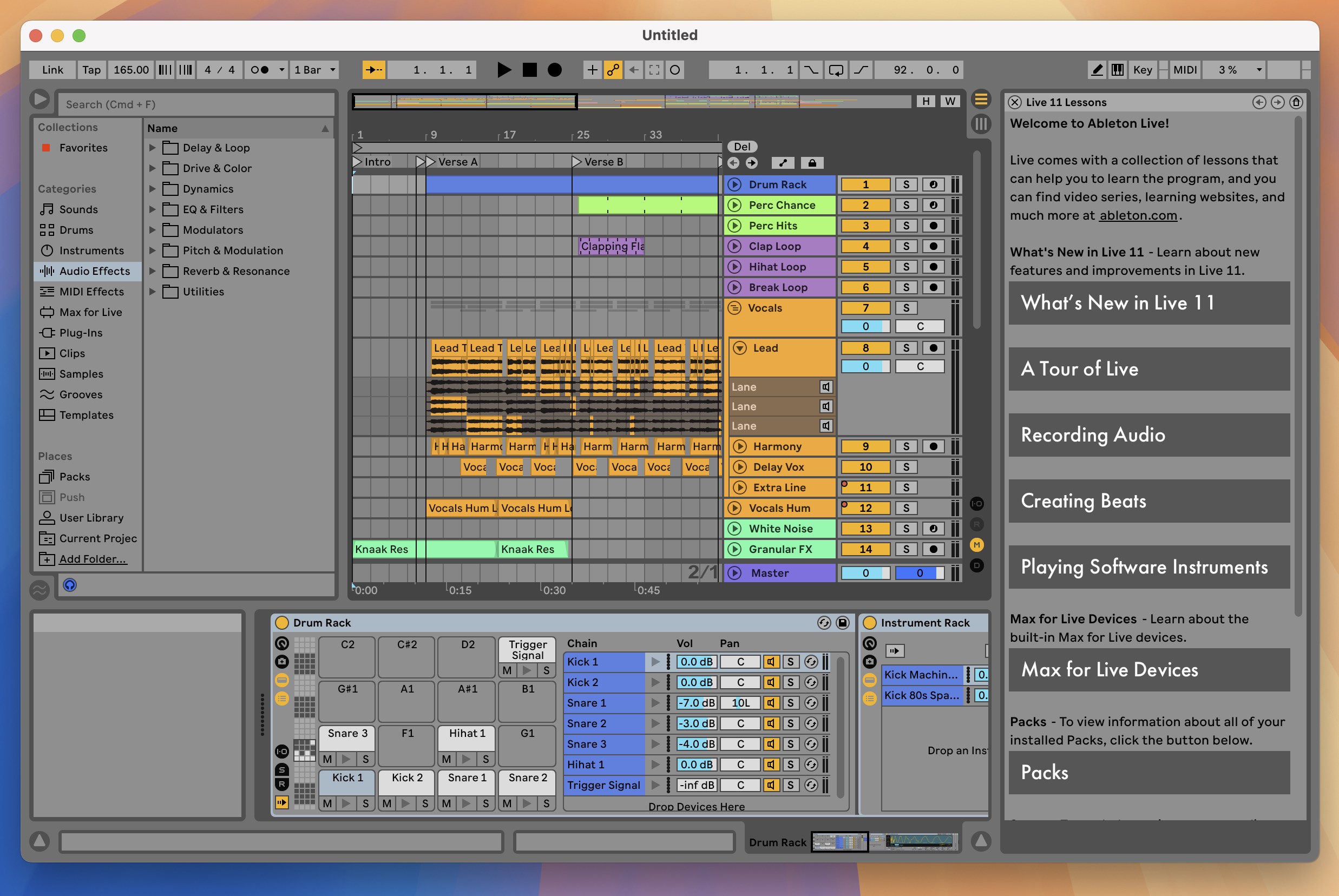This screenshot has width=1339, height=896.
Task: Toggle the S button on Vocals track
Action: (905, 307)
